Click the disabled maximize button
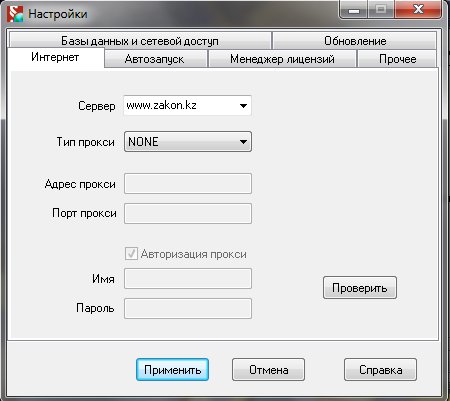The image size is (450, 401). point(381,10)
